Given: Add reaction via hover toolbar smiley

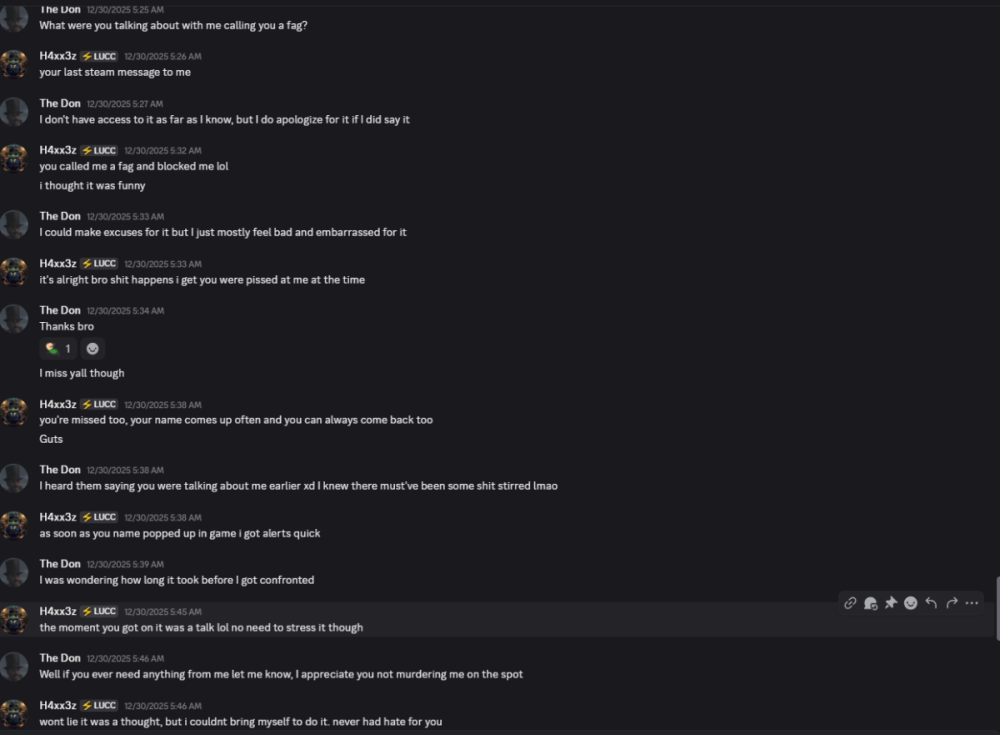Looking at the screenshot, I should (x=911, y=603).
